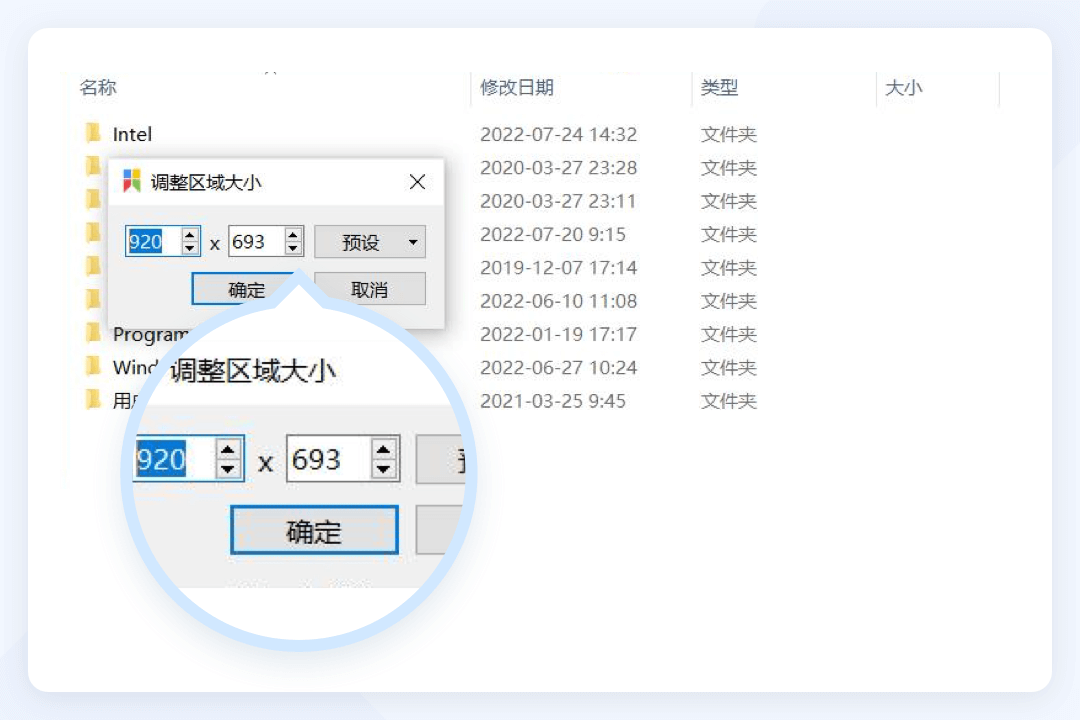Screen dimensions: 1080x720
Task: Click the Intel folder icon
Action: (93, 134)
